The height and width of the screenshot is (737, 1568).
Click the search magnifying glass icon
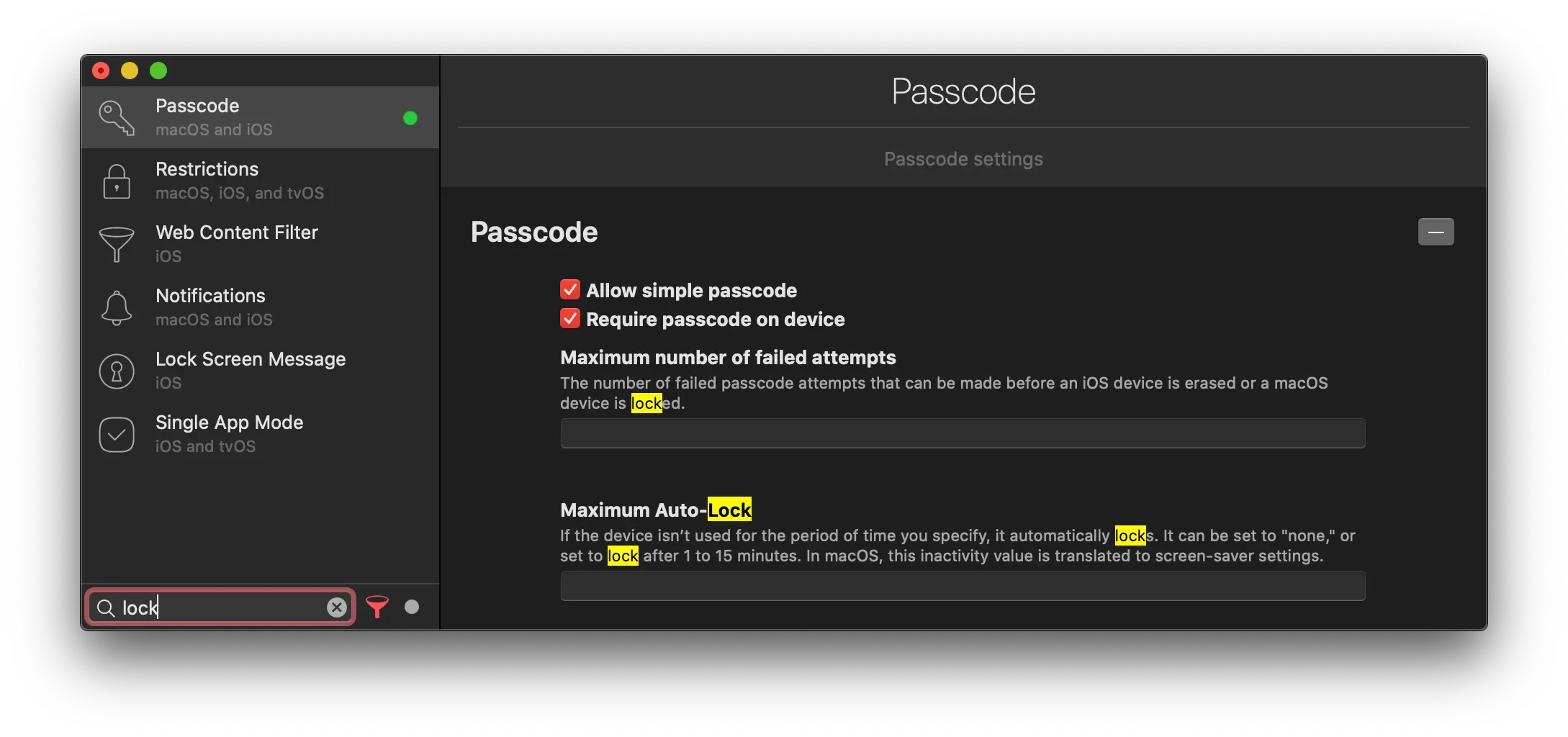coord(106,608)
